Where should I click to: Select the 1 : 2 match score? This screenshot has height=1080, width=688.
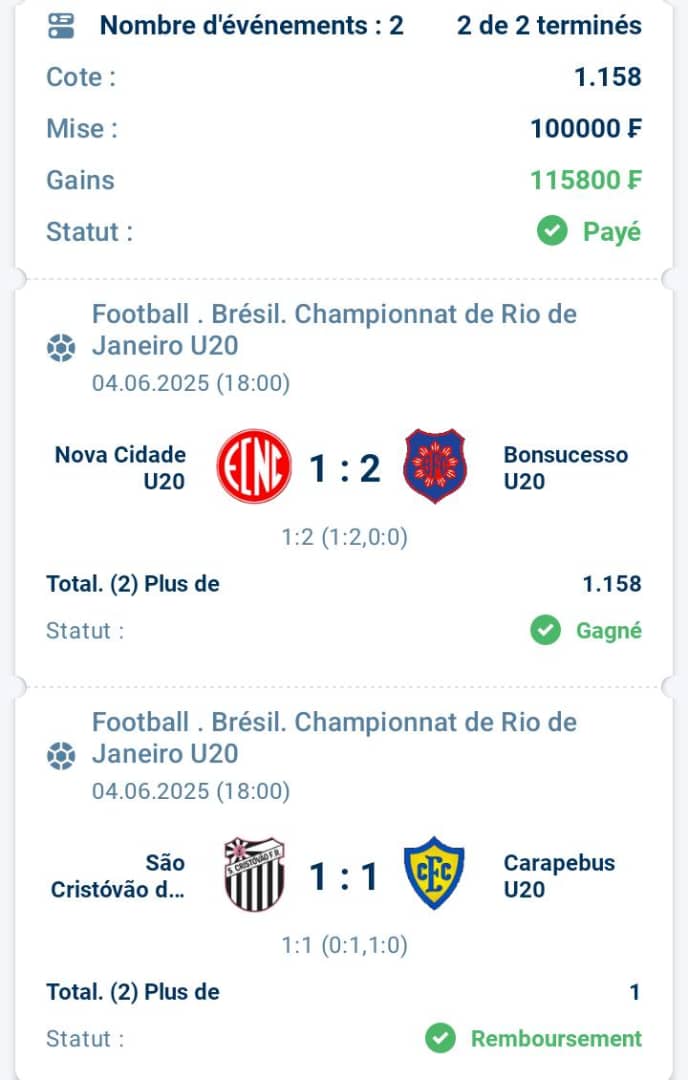(x=344, y=468)
